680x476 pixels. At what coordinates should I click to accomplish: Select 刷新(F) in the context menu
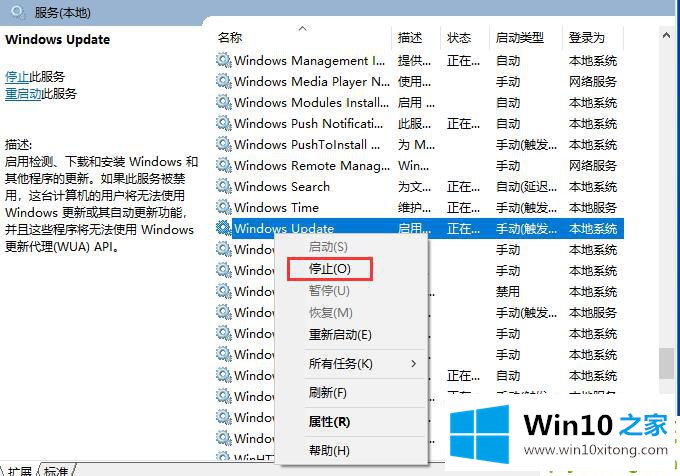pyautogui.click(x=328, y=393)
